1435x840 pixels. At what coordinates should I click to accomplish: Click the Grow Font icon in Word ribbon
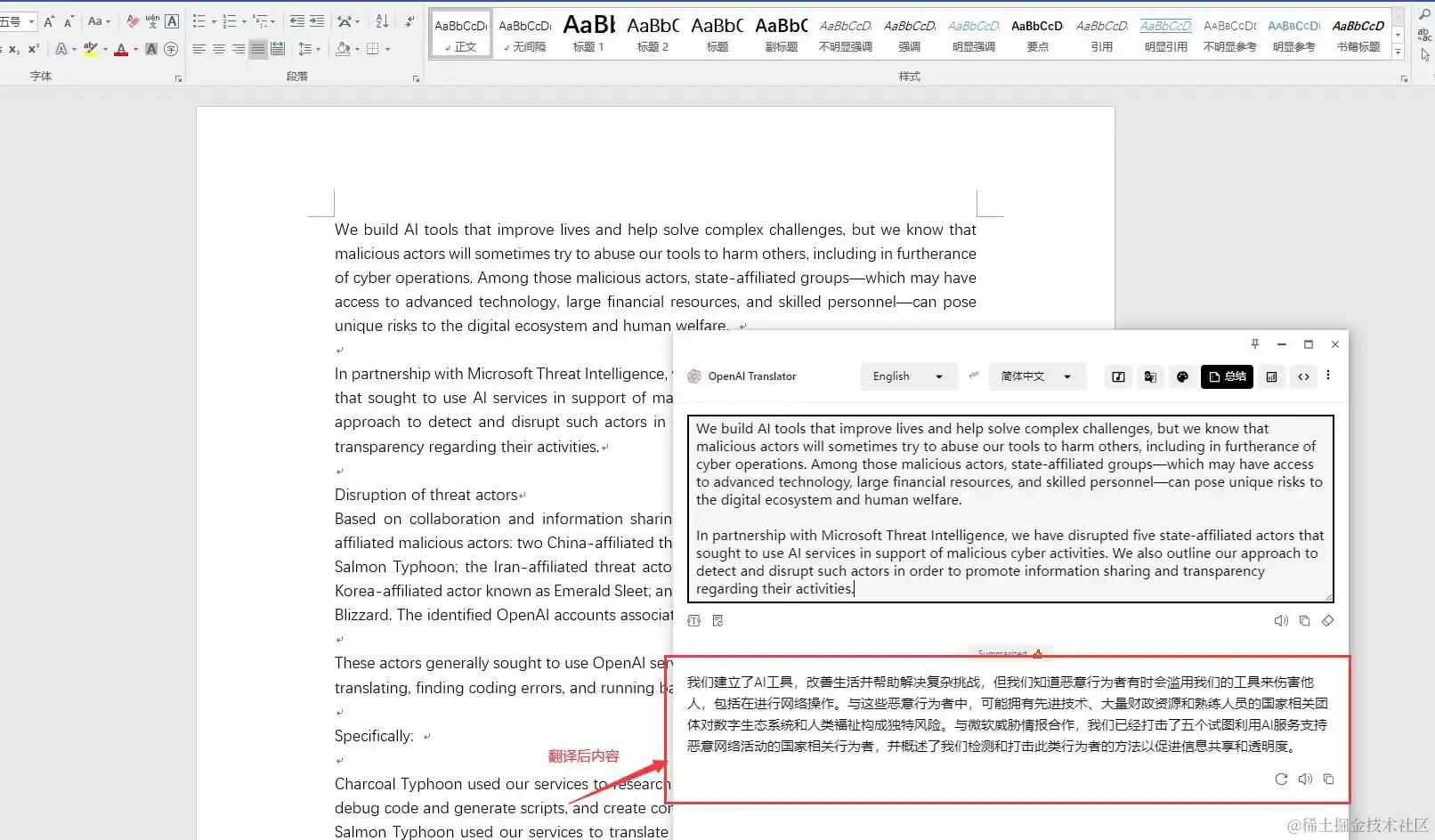coord(49,21)
